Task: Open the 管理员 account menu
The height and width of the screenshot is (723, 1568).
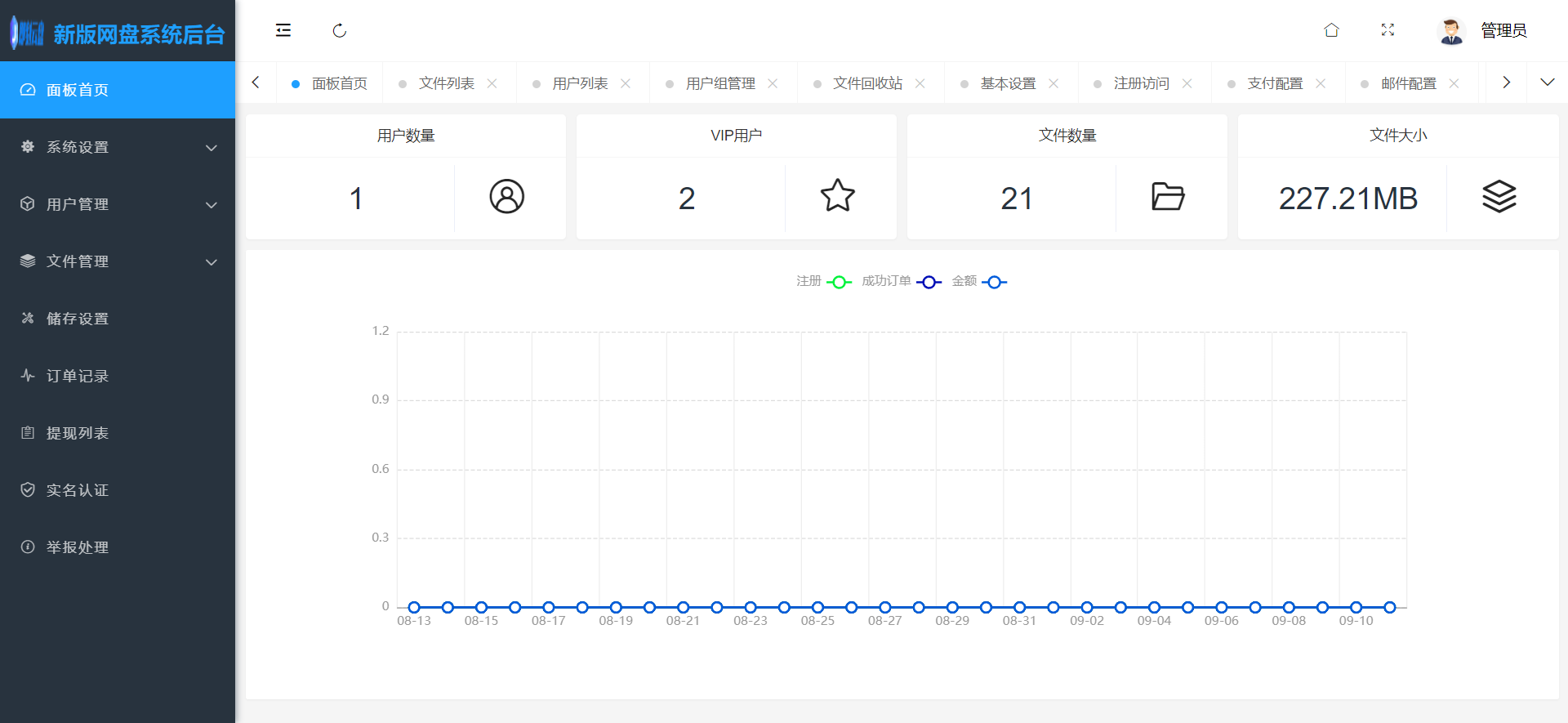Action: click(x=1503, y=31)
